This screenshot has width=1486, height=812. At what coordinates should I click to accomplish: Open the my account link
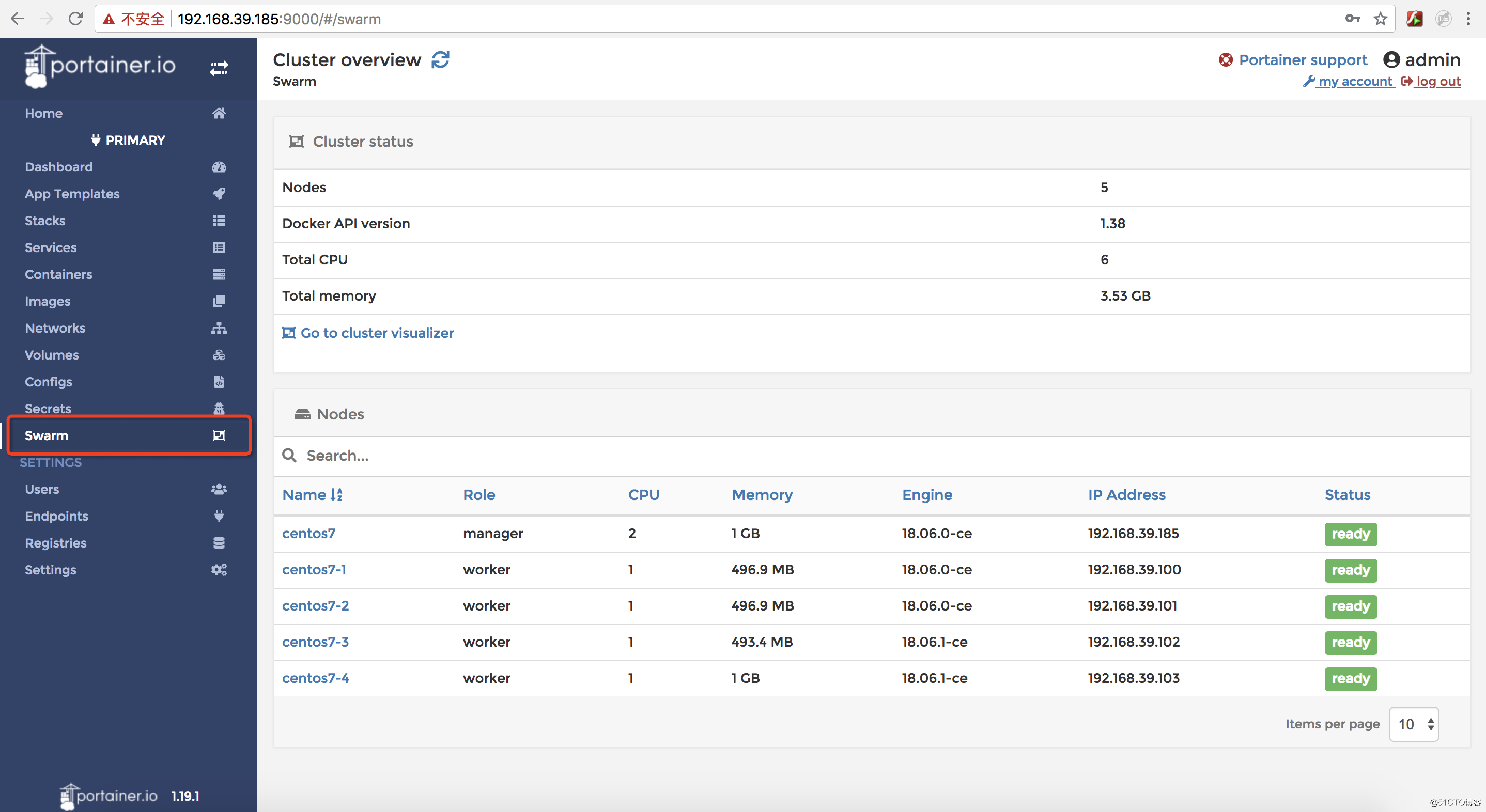pos(1349,81)
